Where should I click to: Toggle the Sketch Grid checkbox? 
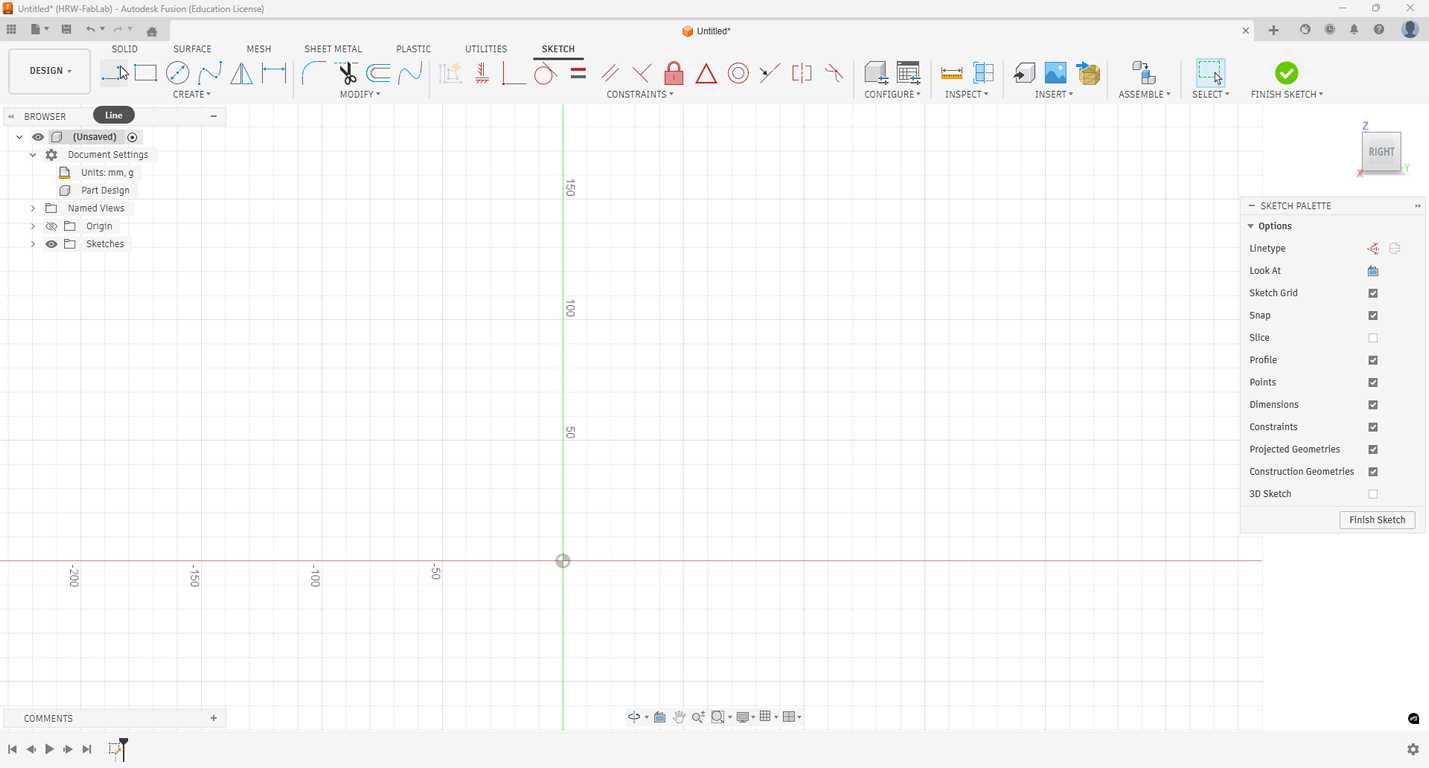[x=1373, y=293]
